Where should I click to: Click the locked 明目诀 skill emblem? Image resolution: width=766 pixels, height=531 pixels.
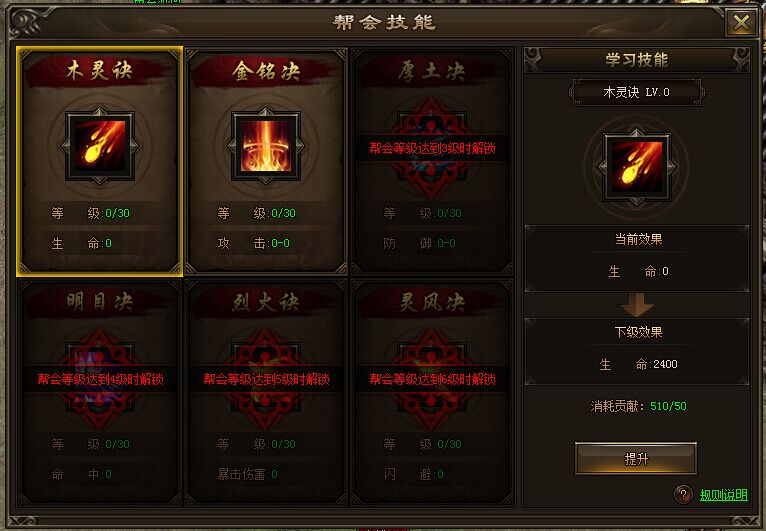[100, 378]
